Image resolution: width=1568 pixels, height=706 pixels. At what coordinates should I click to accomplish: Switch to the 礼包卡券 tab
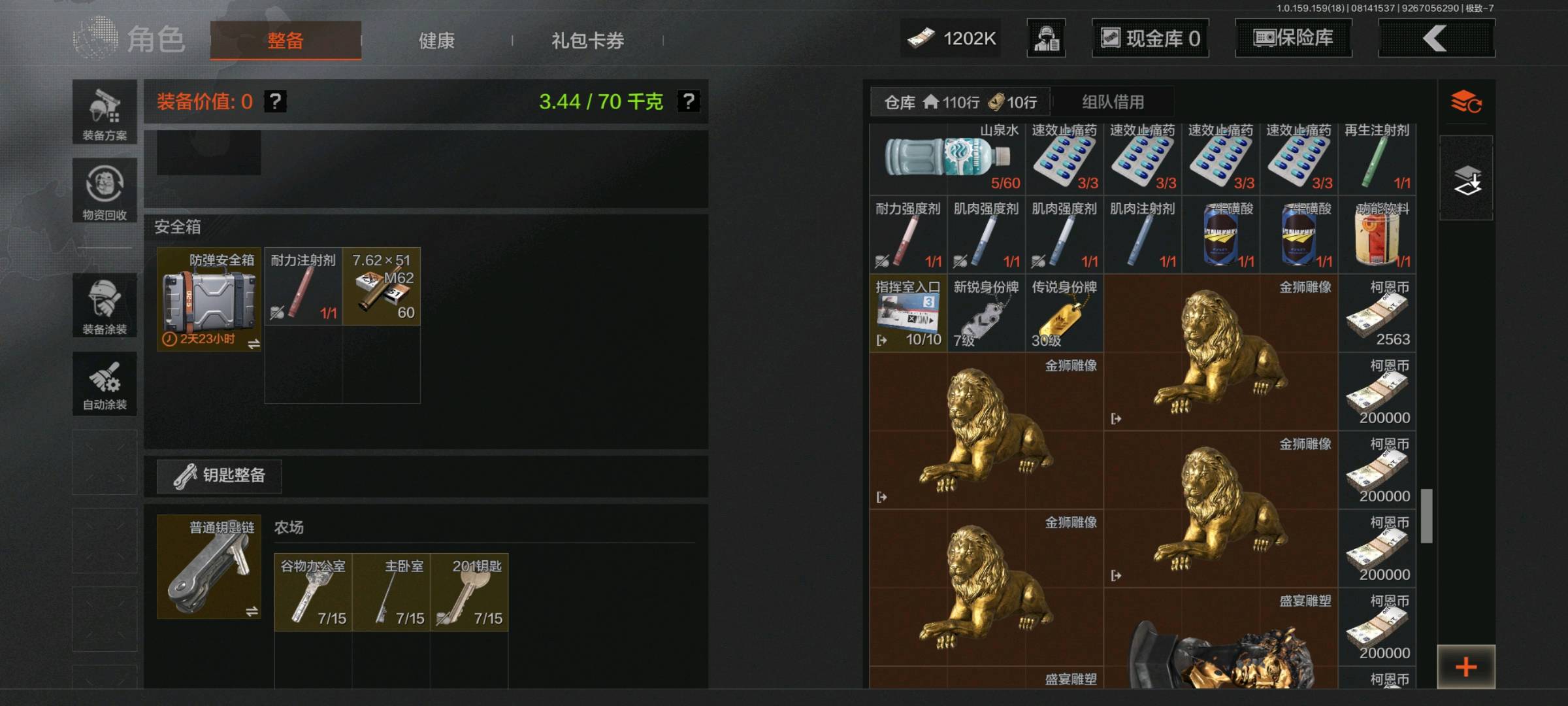coord(587,41)
